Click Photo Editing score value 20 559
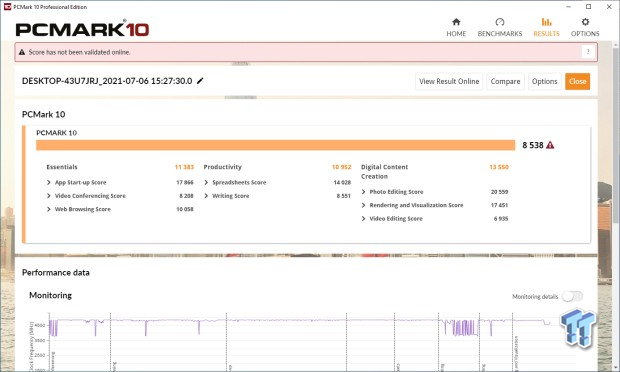 pyautogui.click(x=499, y=192)
